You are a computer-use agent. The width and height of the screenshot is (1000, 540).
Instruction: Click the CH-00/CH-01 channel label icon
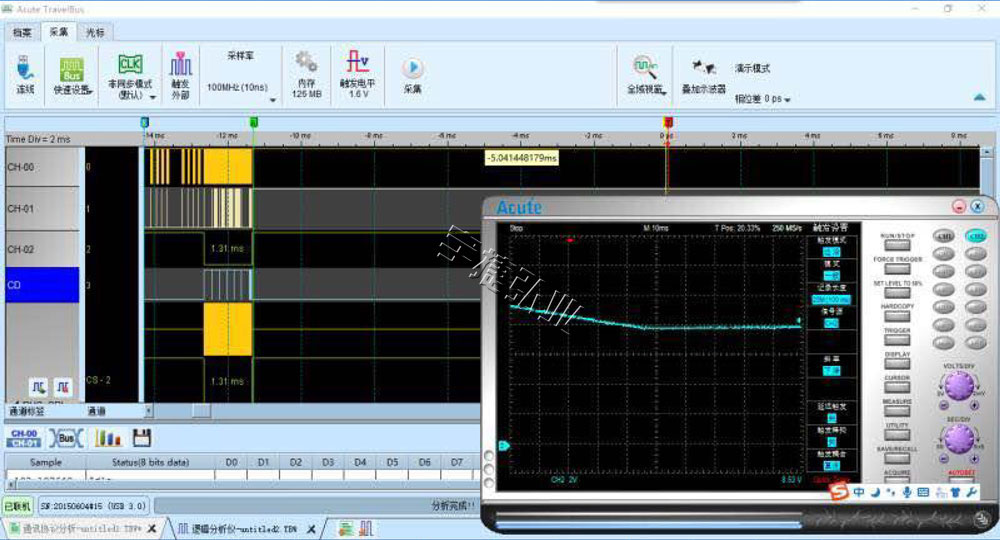(x=24, y=438)
